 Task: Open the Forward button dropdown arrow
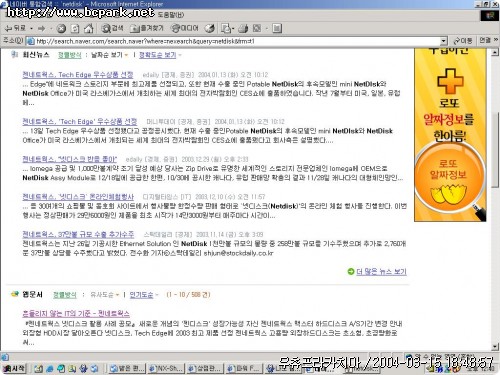tap(51, 28)
